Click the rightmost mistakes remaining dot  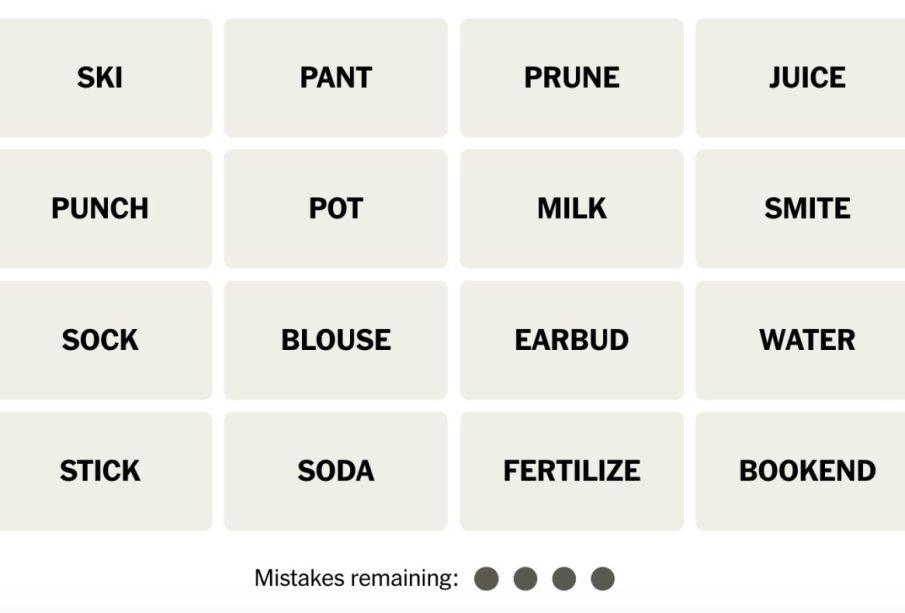point(602,578)
